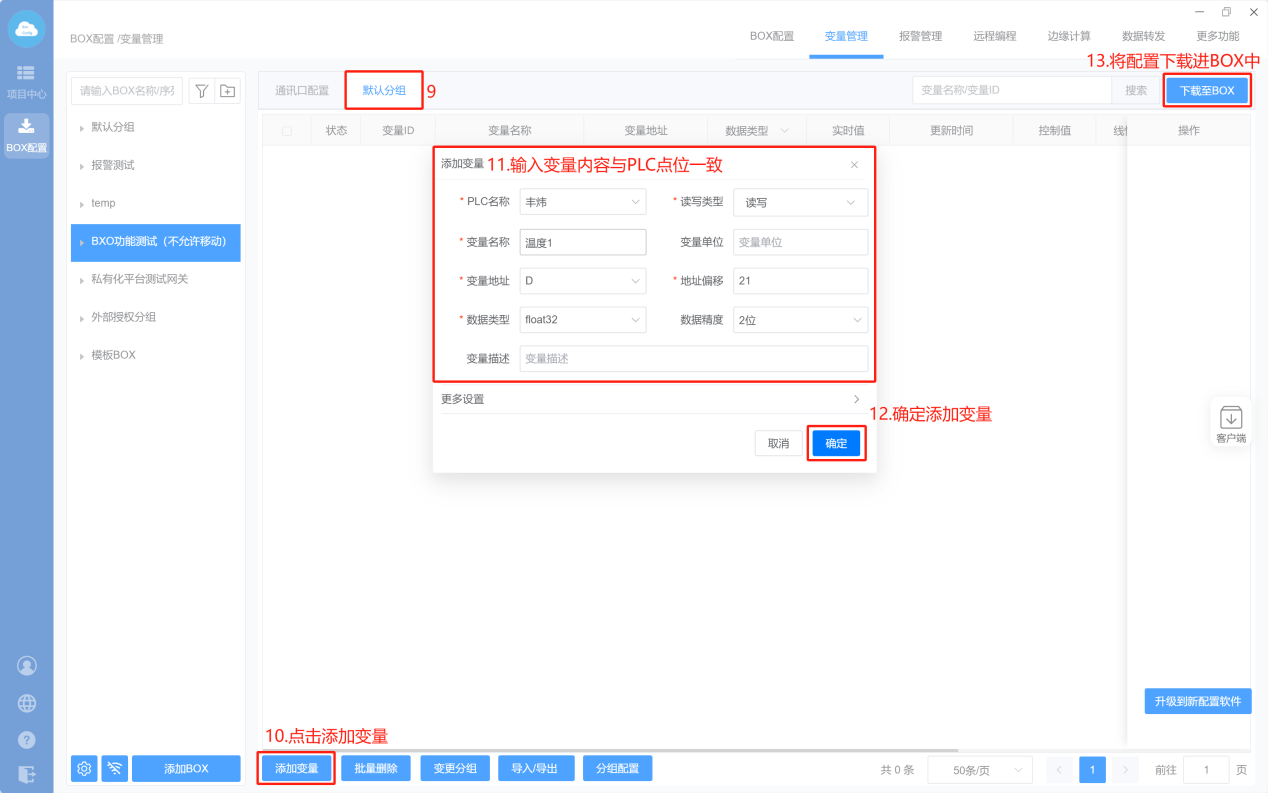Switch to the 通讯口配置 tab
This screenshot has height=793, width=1268.
tap(302, 91)
